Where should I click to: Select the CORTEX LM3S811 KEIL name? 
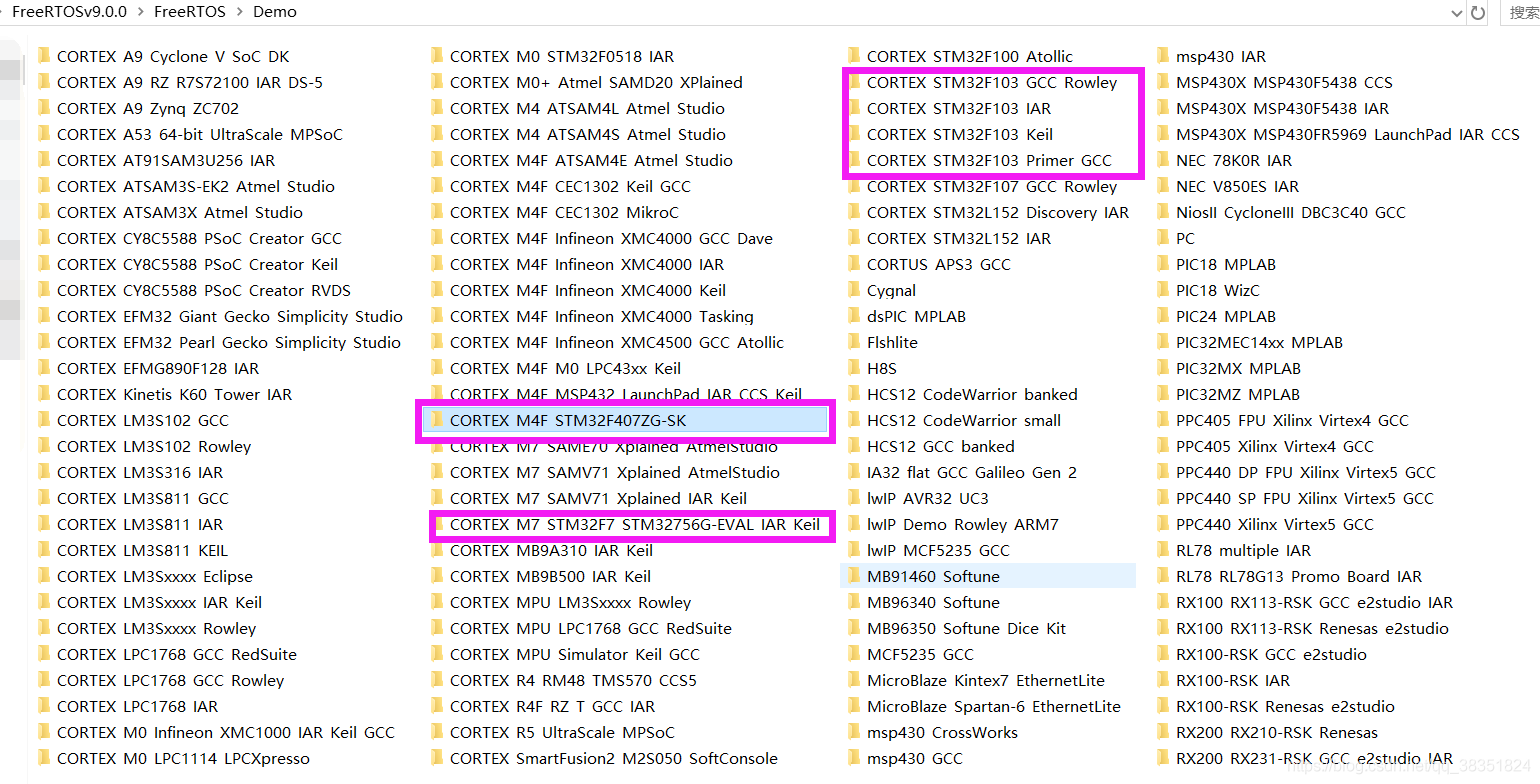pos(143,550)
